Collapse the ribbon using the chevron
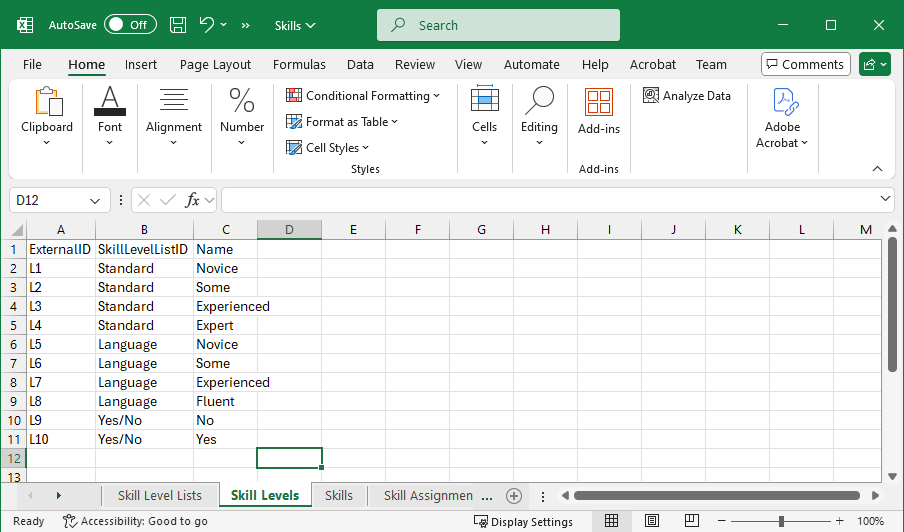 coord(877,169)
